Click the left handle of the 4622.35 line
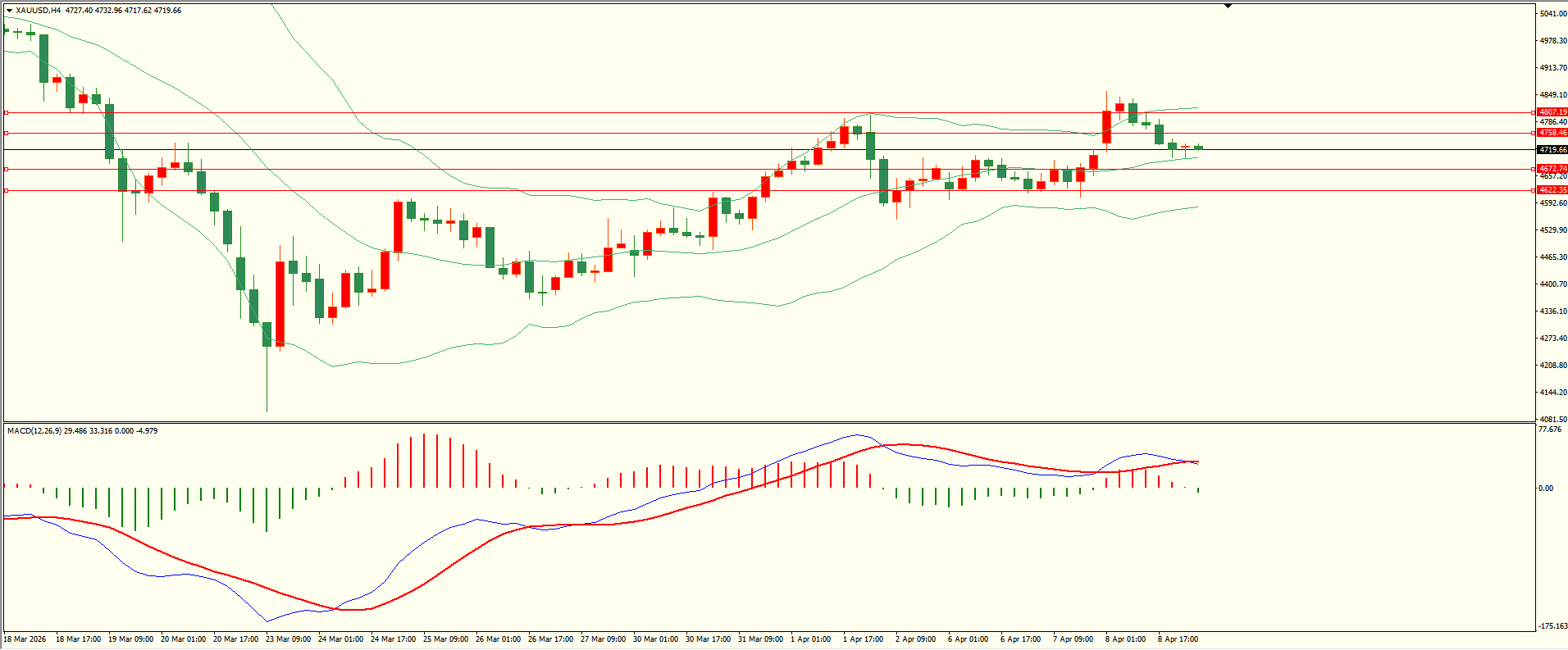The width and height of the screenshot is (1568, 650). [x=7, y=190]
